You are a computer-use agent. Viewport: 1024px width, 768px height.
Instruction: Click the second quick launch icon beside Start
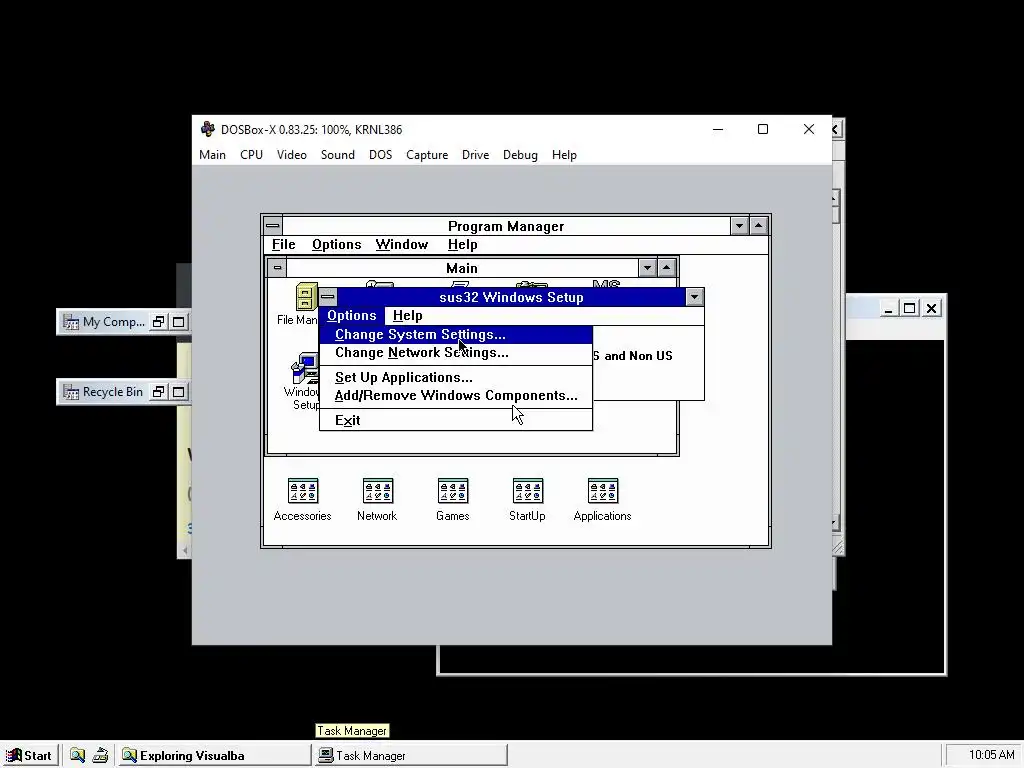[100, 756]
